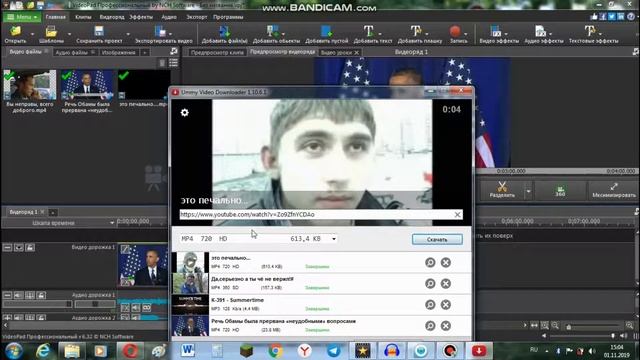Click the Добавить файл(ы) icon
The width and height of the screenshot is (640, 360).
point(224,31)
